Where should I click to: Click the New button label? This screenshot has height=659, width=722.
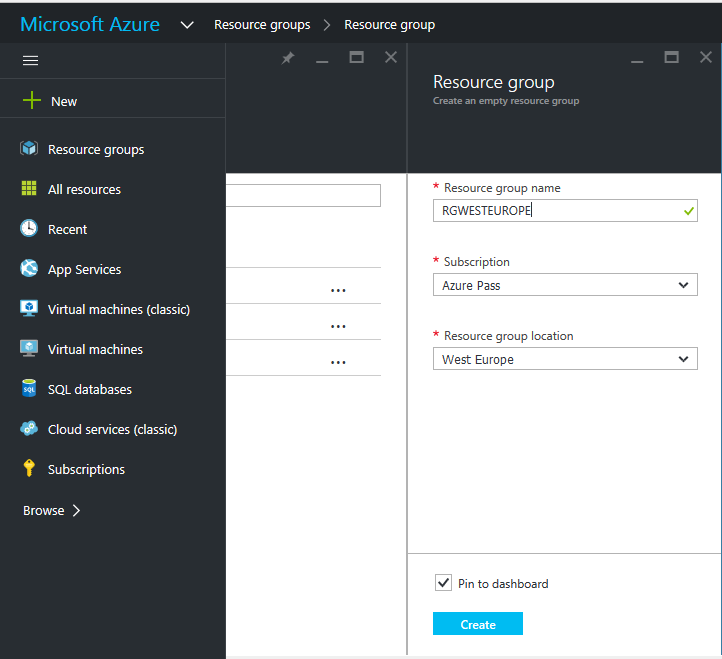(64, 102)
